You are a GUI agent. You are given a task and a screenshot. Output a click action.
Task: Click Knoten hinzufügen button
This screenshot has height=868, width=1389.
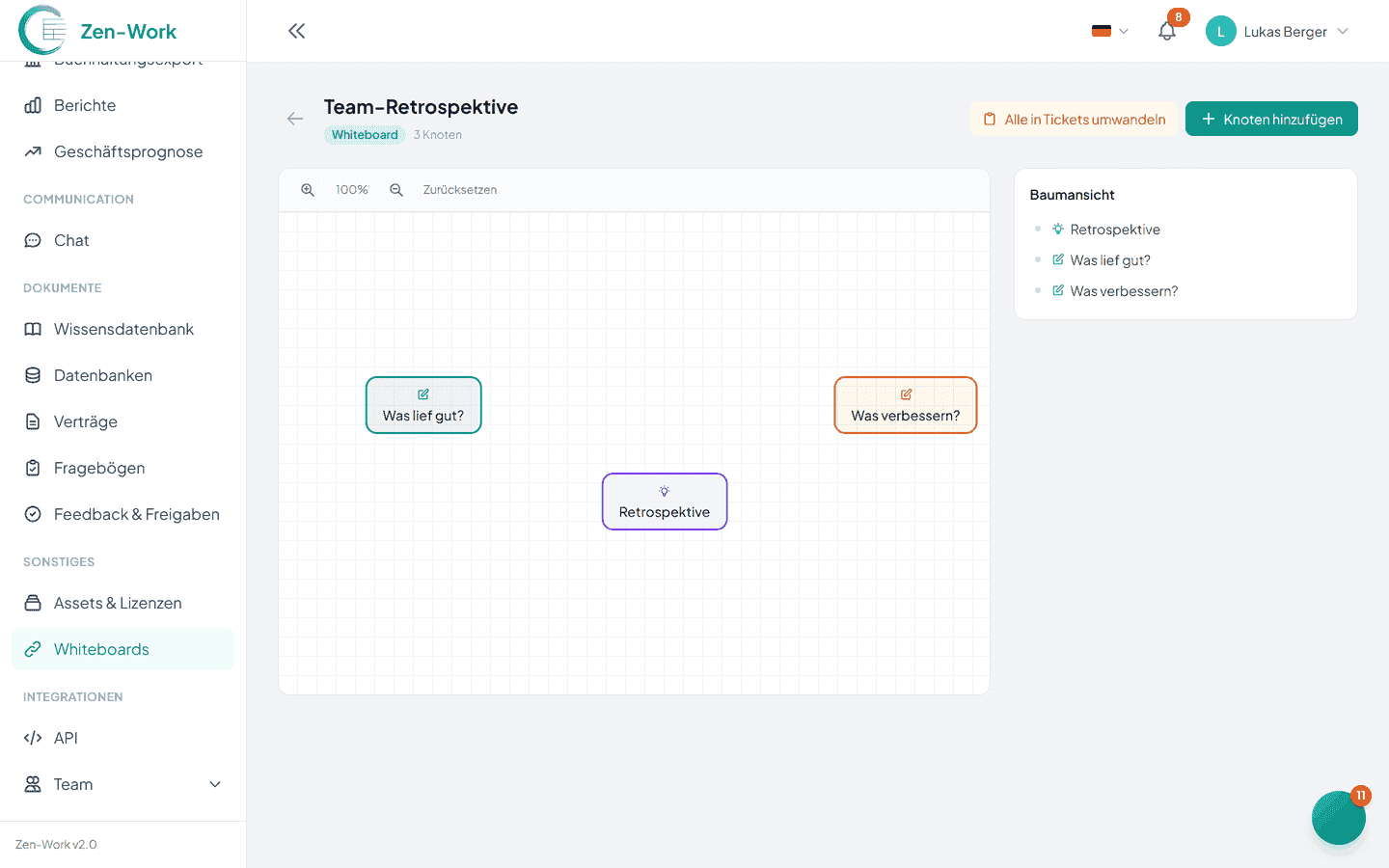1271,119
